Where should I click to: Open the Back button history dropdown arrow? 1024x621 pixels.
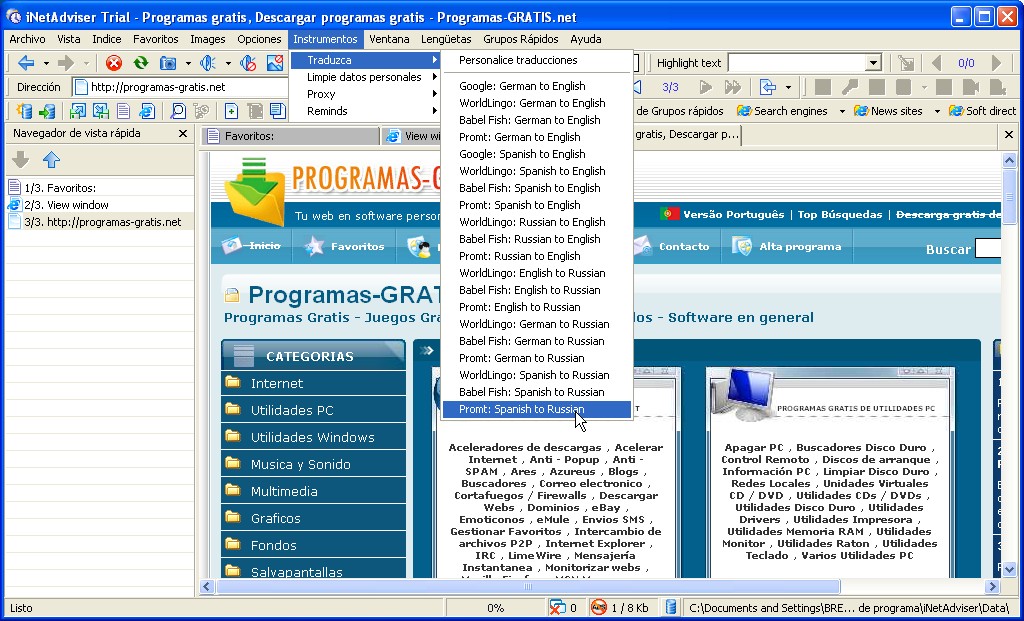[x=46, y=63]
